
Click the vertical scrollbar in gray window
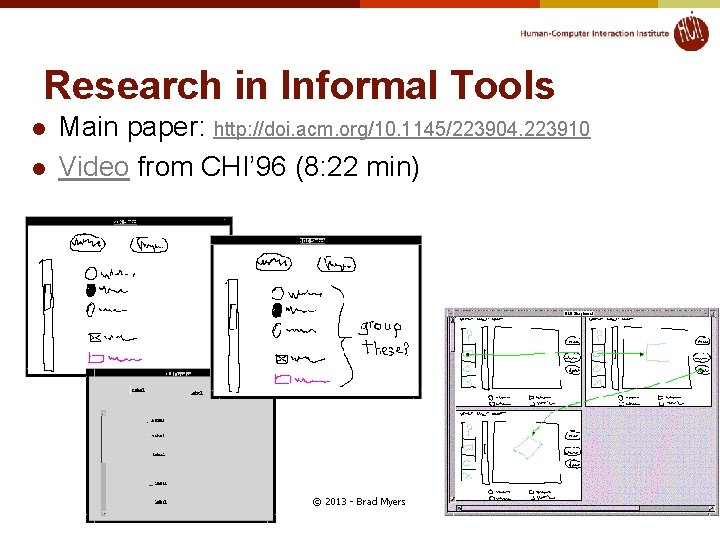click(103, 463)
